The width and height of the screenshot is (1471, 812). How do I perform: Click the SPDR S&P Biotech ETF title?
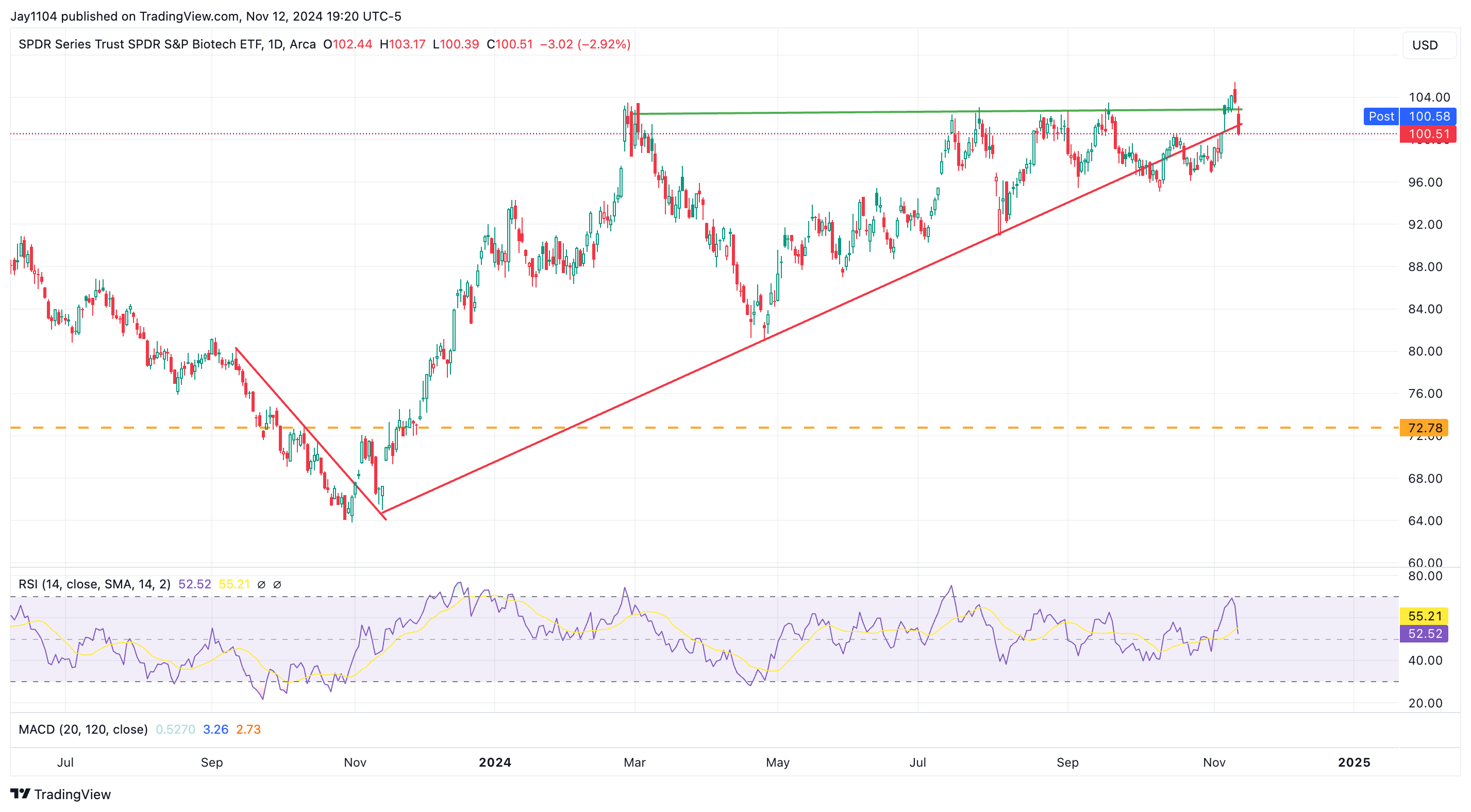(167, 44)
